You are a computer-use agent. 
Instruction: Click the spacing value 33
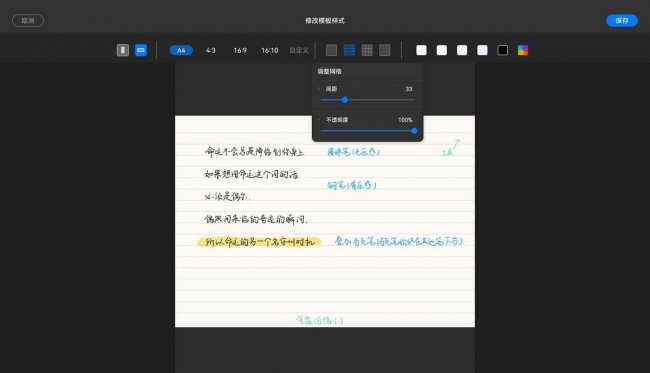(x=409, y=89)
